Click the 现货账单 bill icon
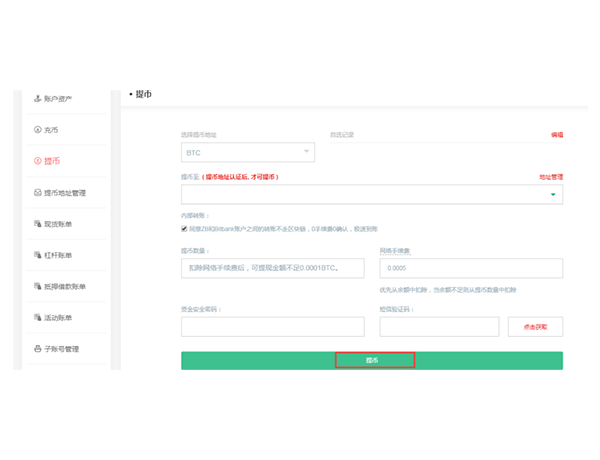The width and height of the screenshot is (600, 460). 37,224
